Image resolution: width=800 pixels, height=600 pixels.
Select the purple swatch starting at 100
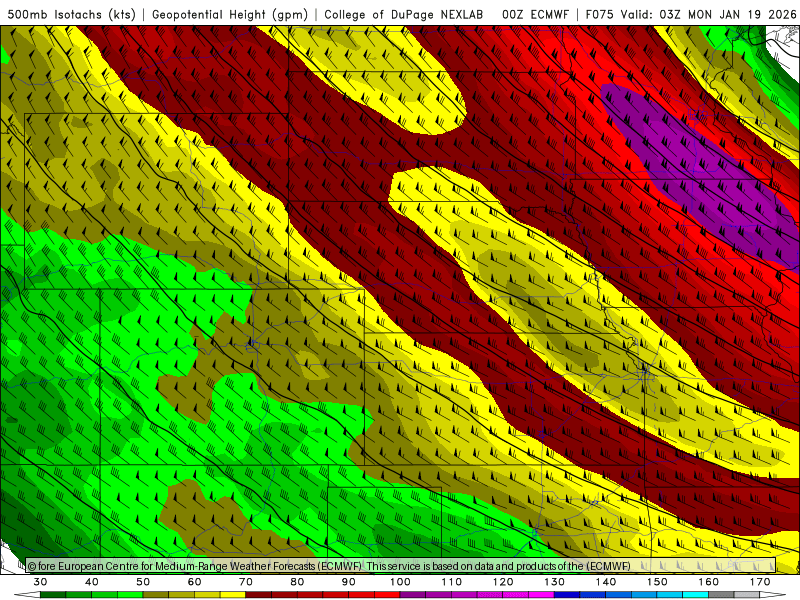point(413,595)
